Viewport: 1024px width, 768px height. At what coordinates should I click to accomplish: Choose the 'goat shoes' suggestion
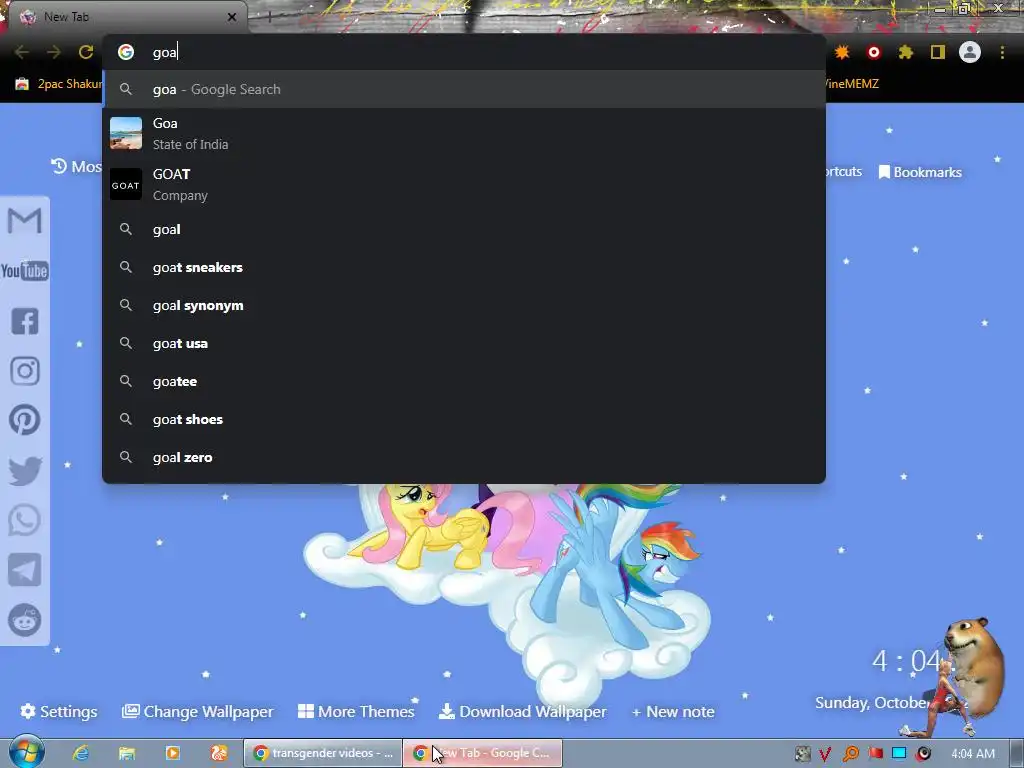click(x=464, y=419)
